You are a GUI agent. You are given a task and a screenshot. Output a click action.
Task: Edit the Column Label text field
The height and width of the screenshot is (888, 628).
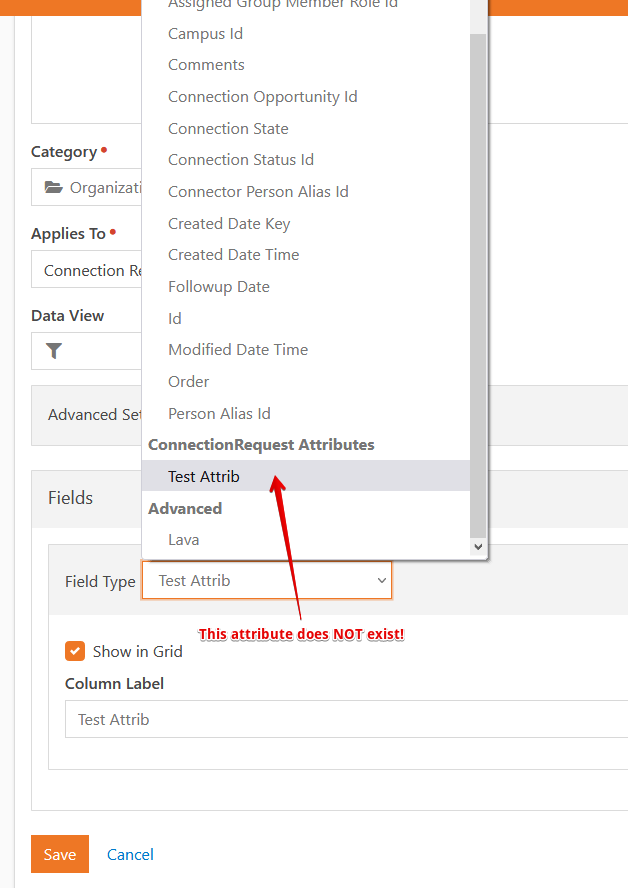pyautogui.click(x=346, y=719)
